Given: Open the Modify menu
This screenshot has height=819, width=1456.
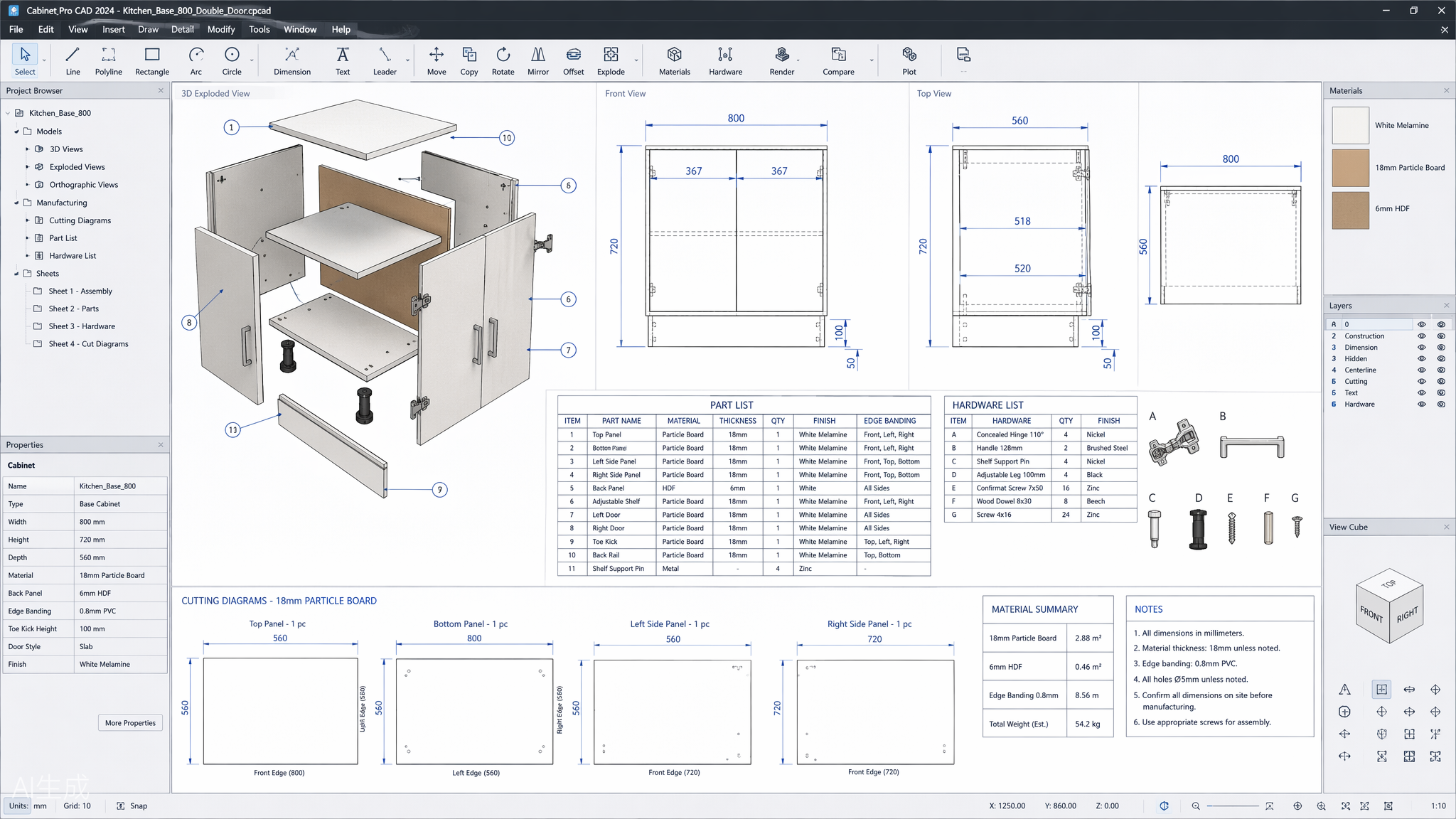Looking at the screenshot, I should coord(221,29).
